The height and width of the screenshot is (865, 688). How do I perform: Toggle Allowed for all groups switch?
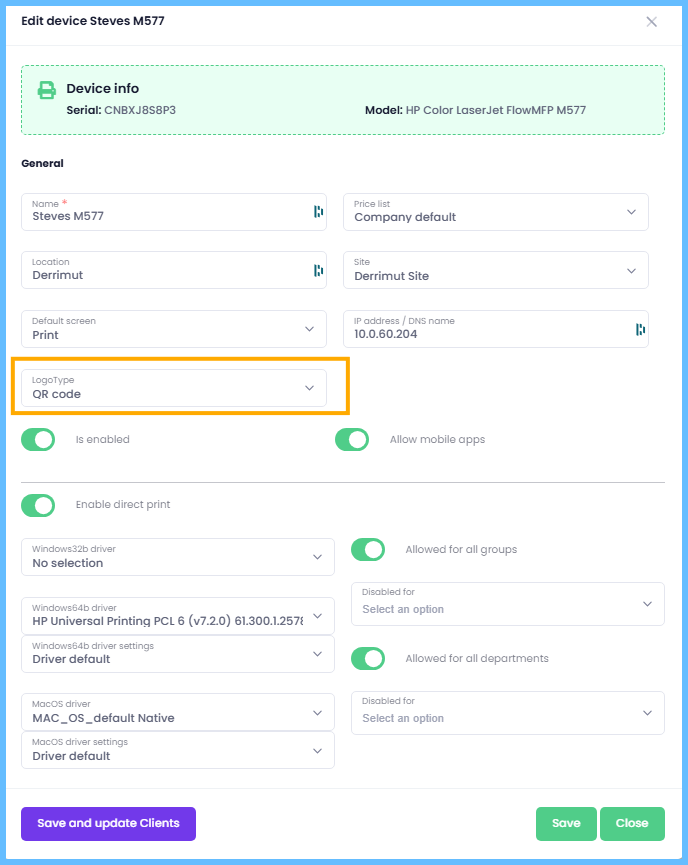(368, 549)
